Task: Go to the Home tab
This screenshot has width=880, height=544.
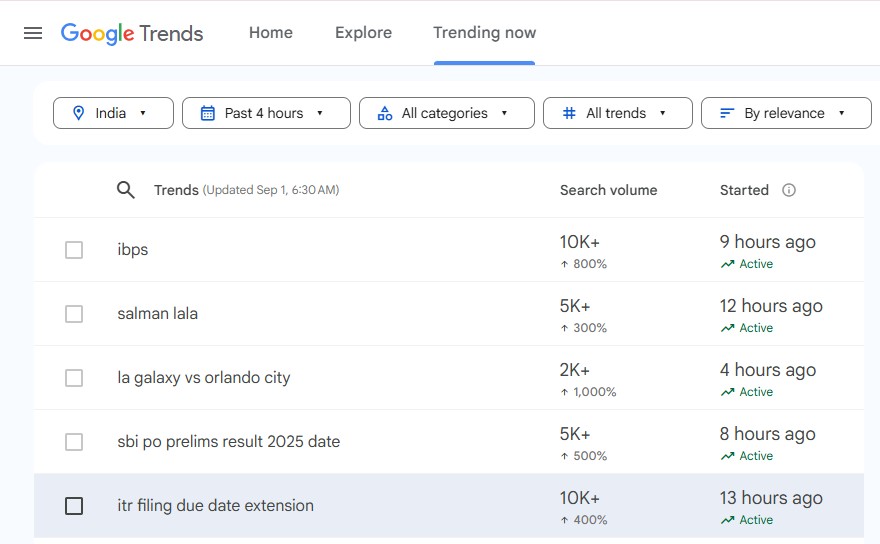Action: (x=271, y=33)
